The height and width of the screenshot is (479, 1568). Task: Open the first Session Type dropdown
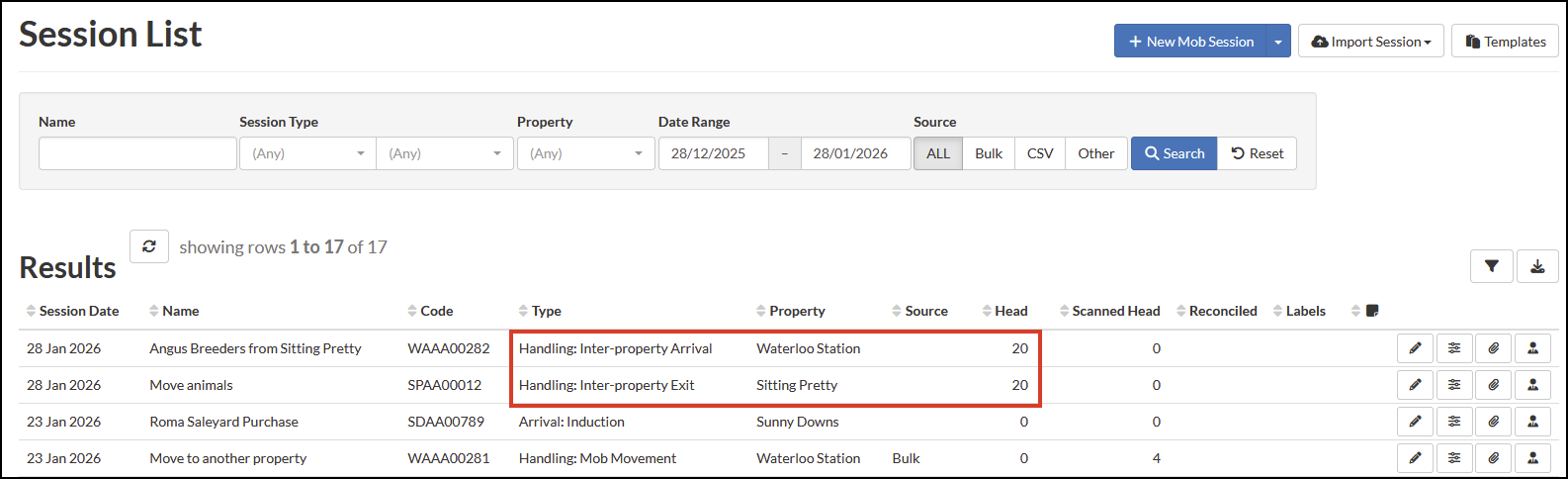pyautogui.click(x=307, y=153)
